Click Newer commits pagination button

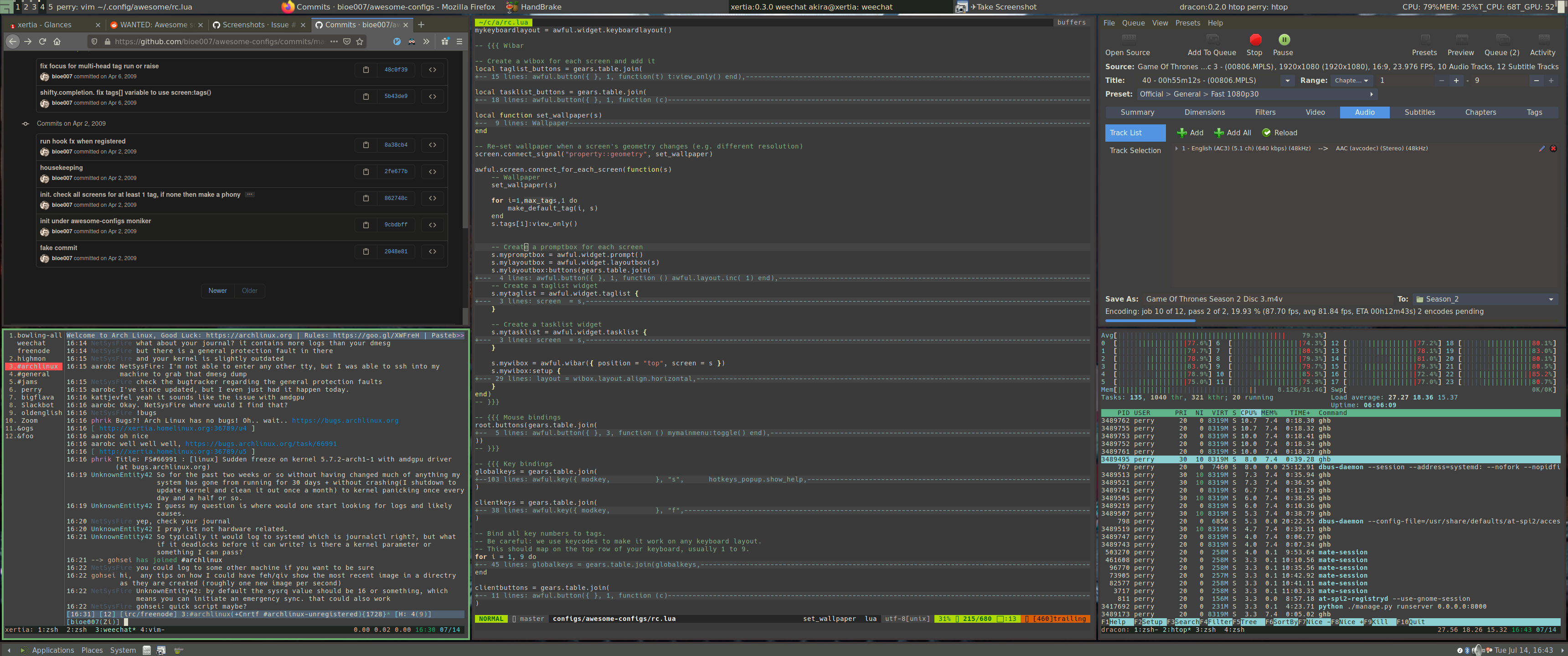click(x=217, y=291)
